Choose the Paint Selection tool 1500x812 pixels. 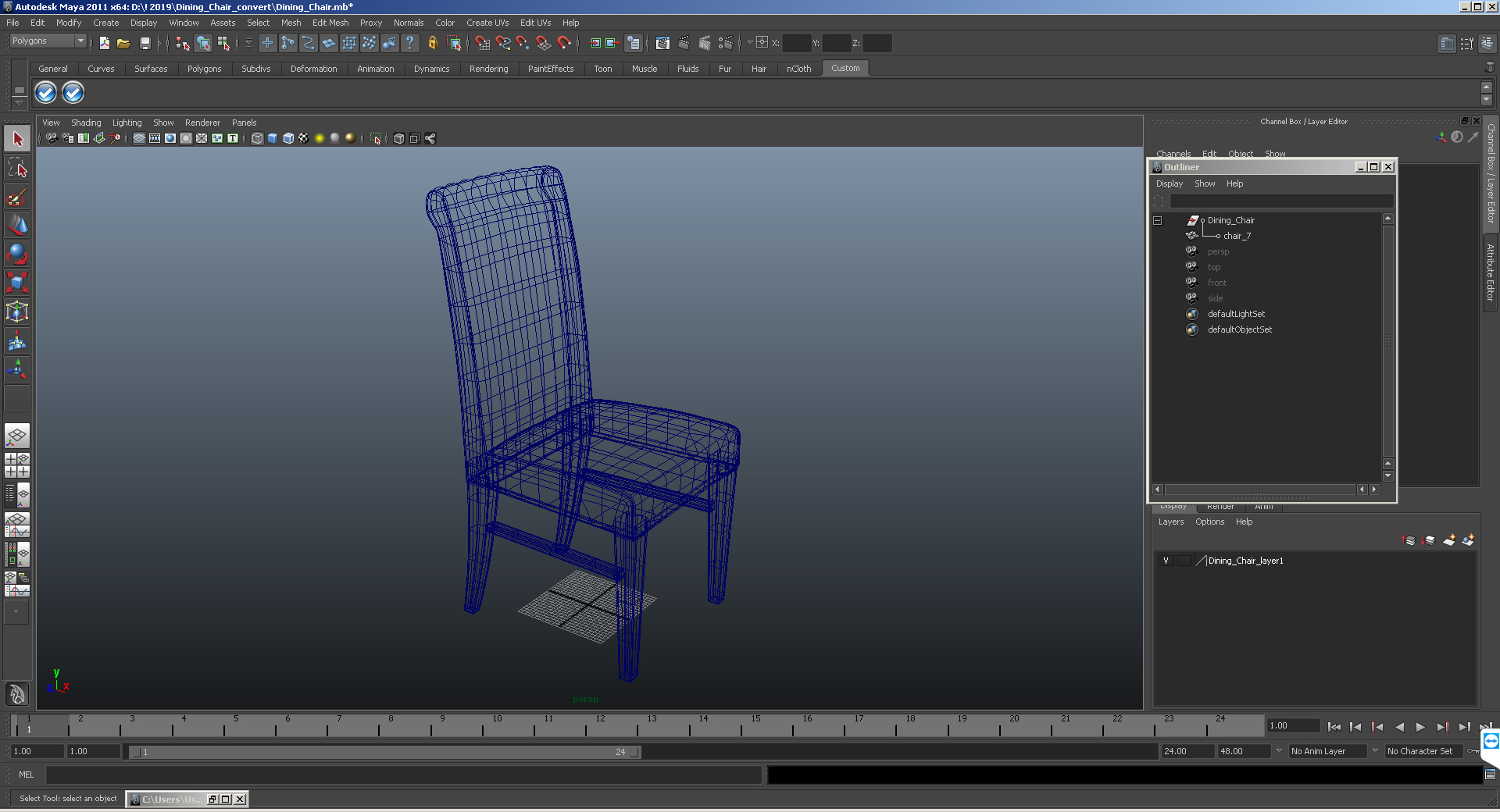point(17,197)
